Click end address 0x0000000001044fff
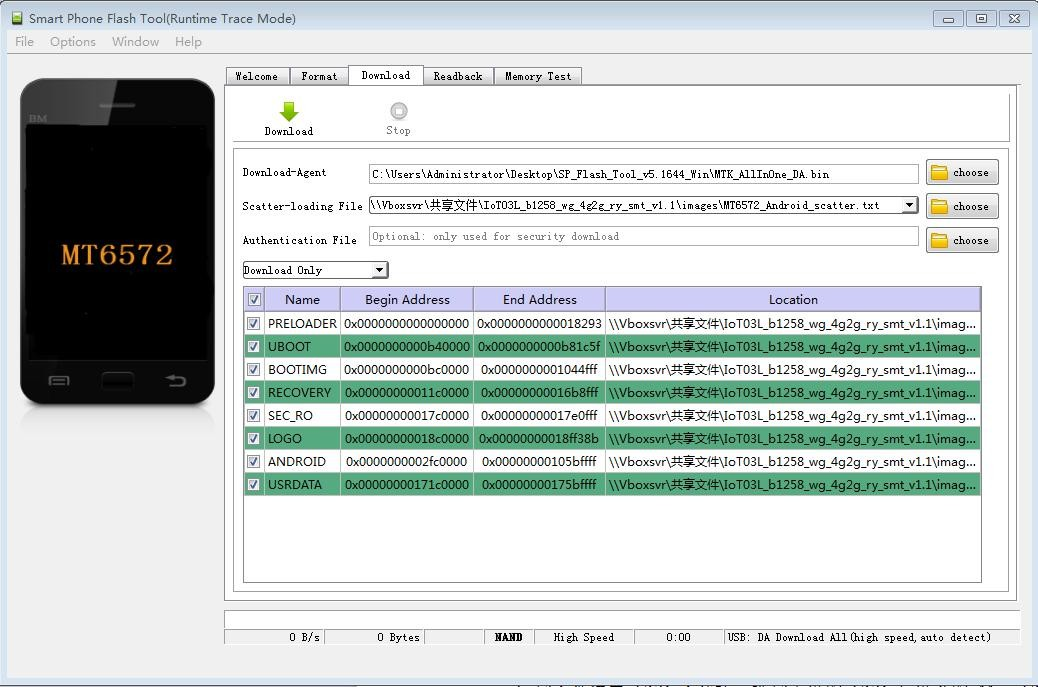The image size is (1038, 687). [540, 369]
